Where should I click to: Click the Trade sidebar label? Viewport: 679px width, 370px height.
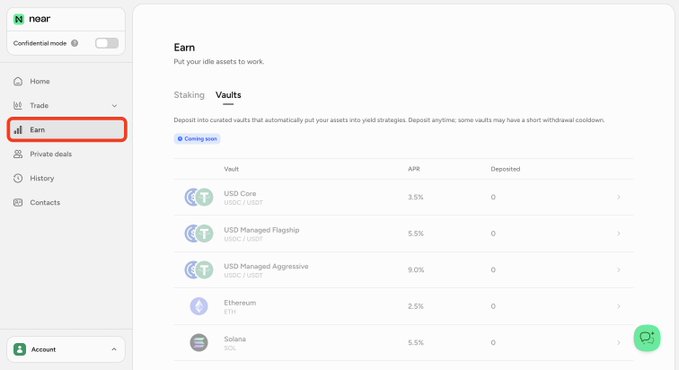pos(39,105)
